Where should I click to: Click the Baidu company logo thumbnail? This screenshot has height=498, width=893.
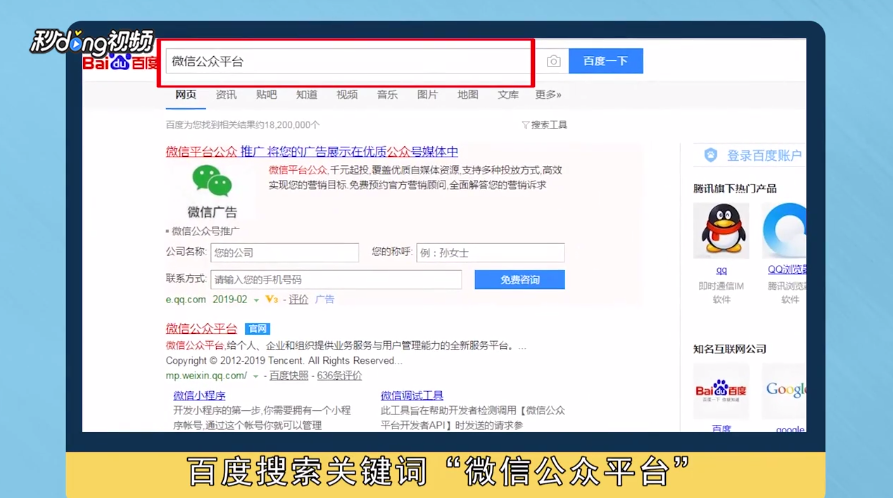pos(721,391)
